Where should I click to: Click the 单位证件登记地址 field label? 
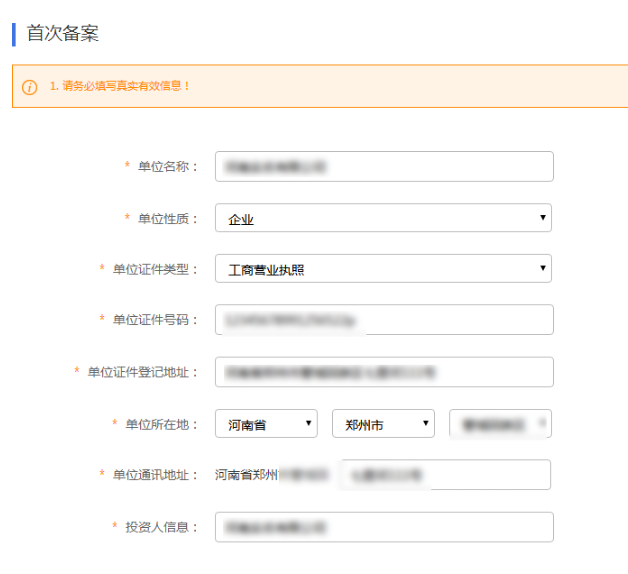143,372
